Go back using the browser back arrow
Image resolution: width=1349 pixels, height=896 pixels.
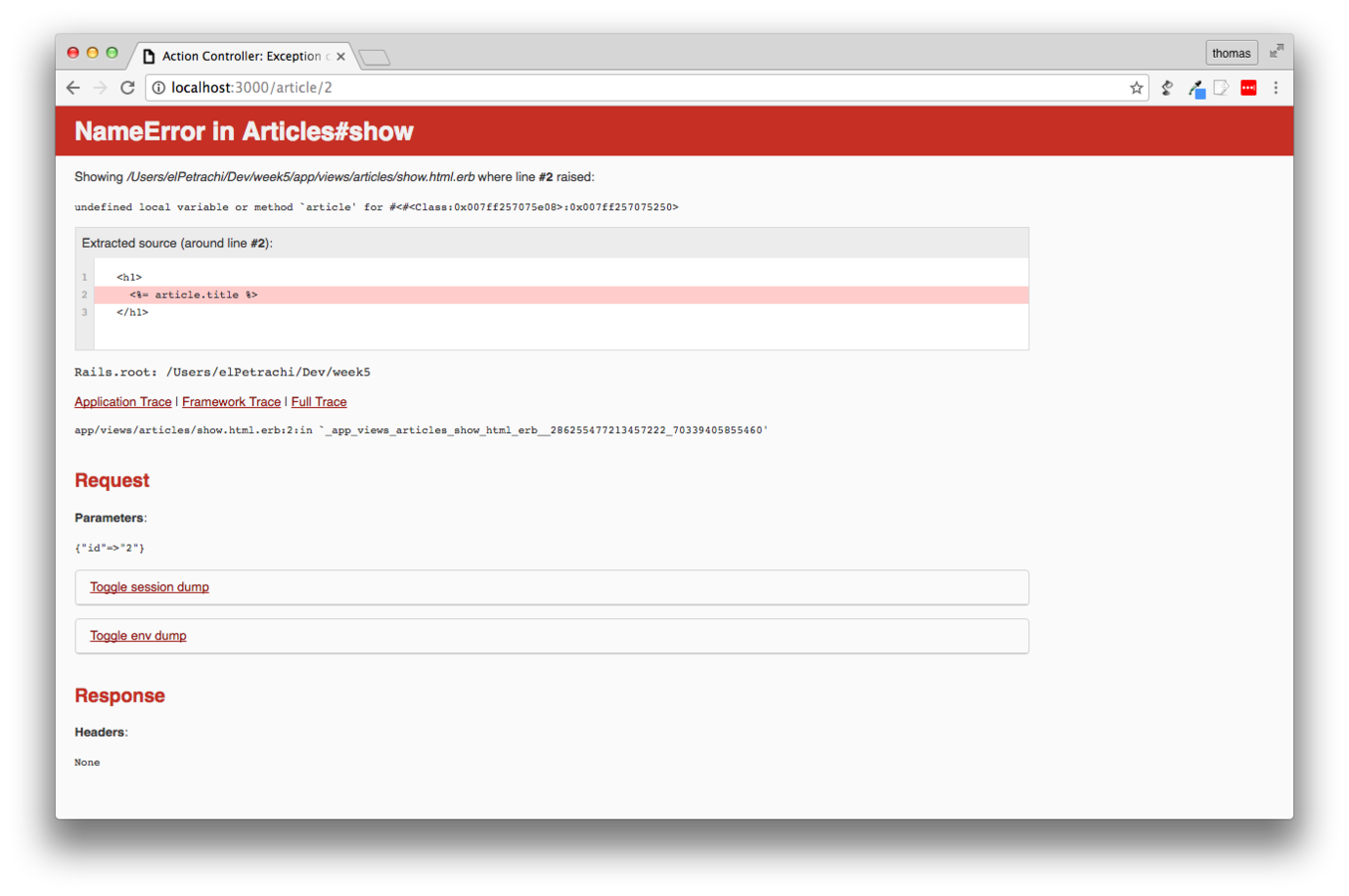click(73, 88)
